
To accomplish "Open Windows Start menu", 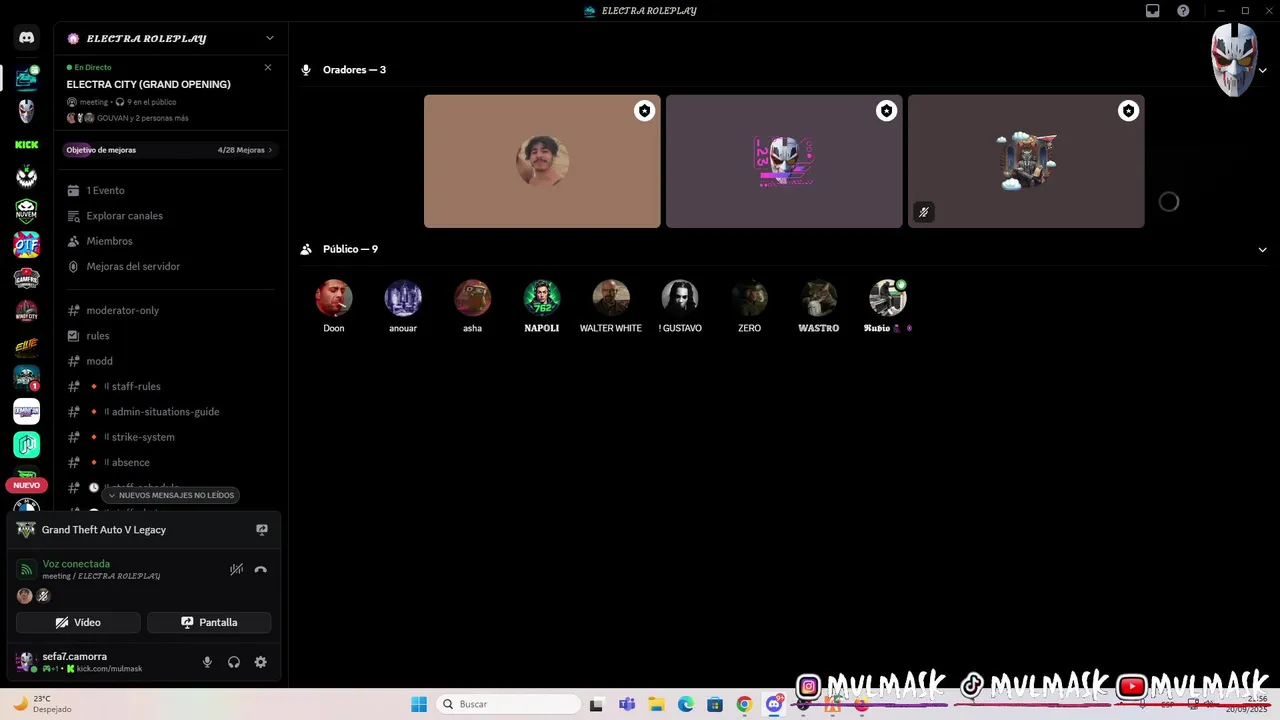I will click(419, 704).
